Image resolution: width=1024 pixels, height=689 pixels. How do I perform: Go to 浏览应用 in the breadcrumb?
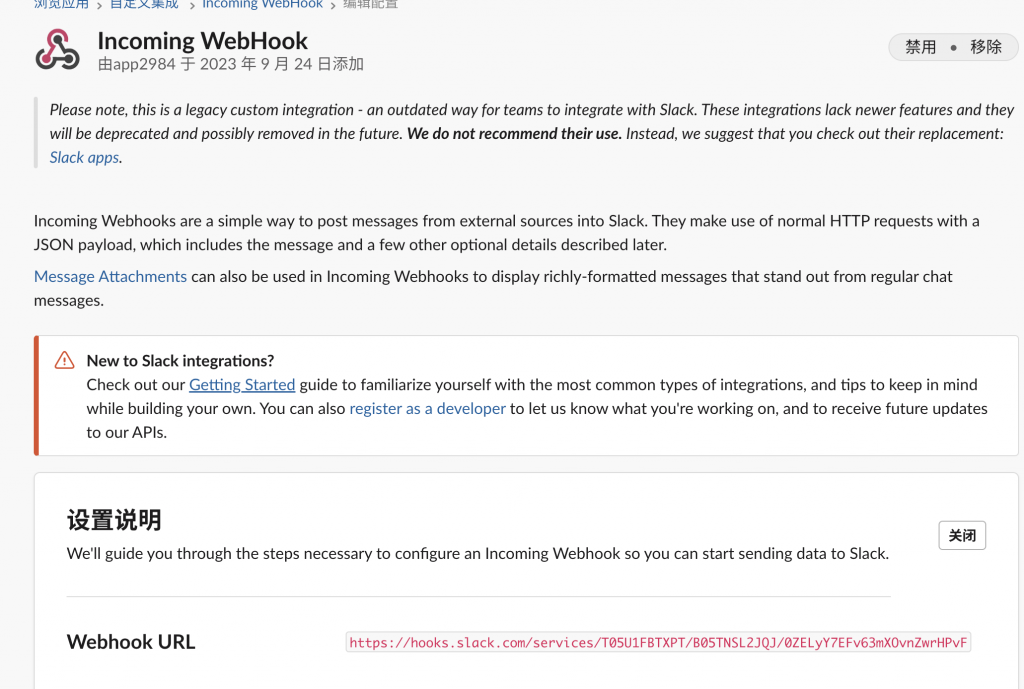(x=62, y=4)
